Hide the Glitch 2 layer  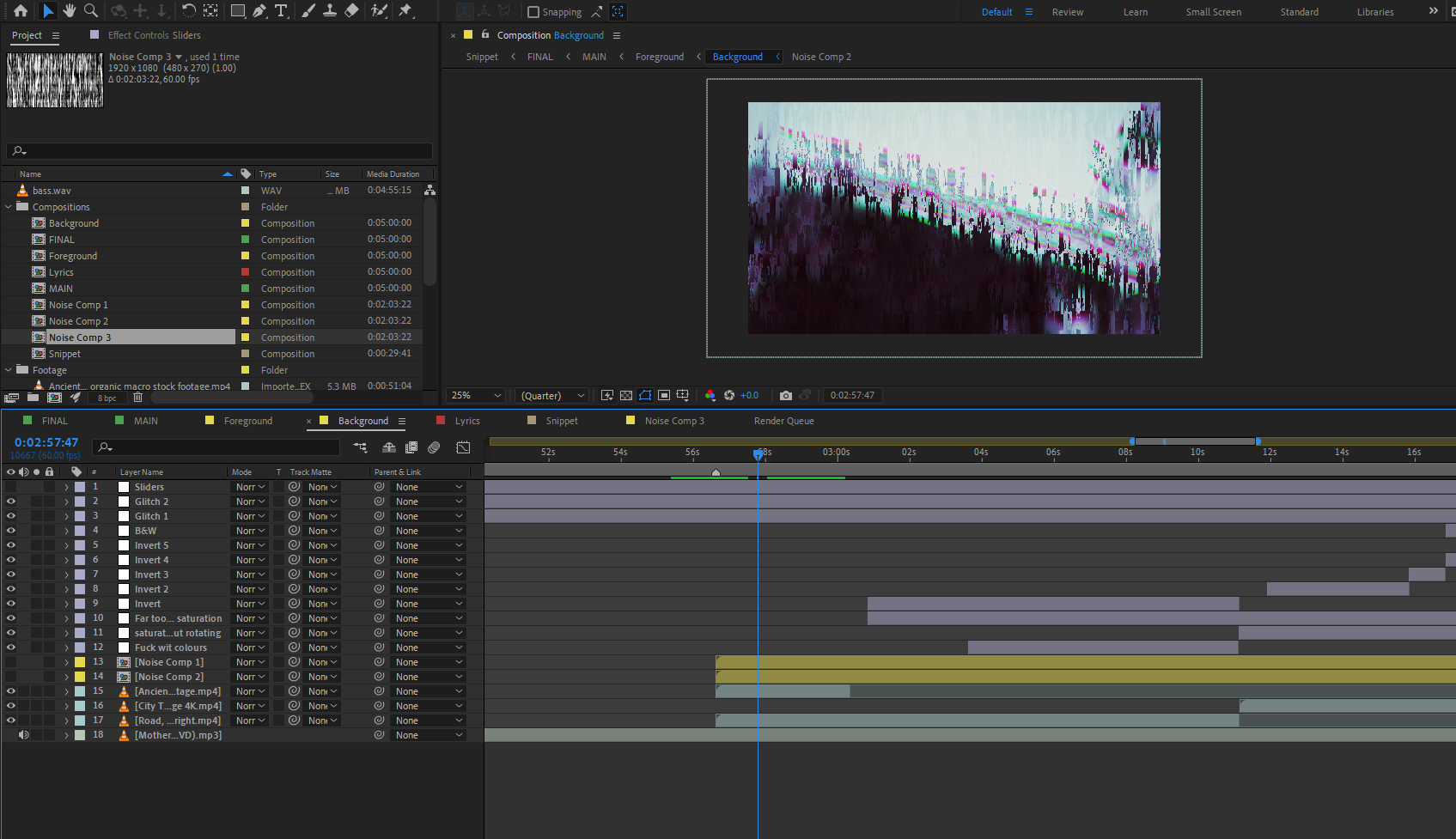pyautogui.click(x=11, y=502)
